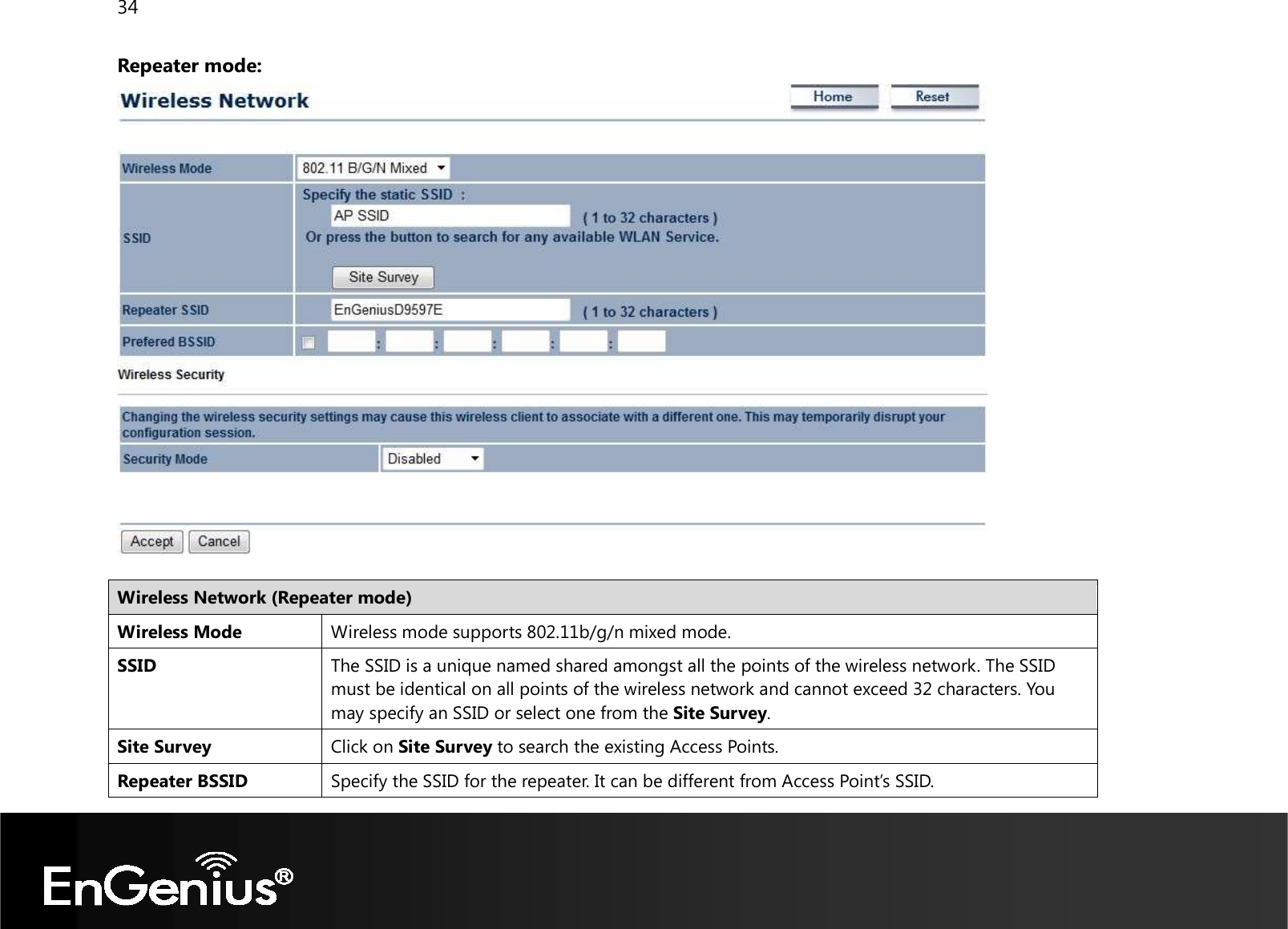Image resolution: width=1288 pixels, height=929 pixels.
Task: Click the Home button
Action: coord(834,97)
